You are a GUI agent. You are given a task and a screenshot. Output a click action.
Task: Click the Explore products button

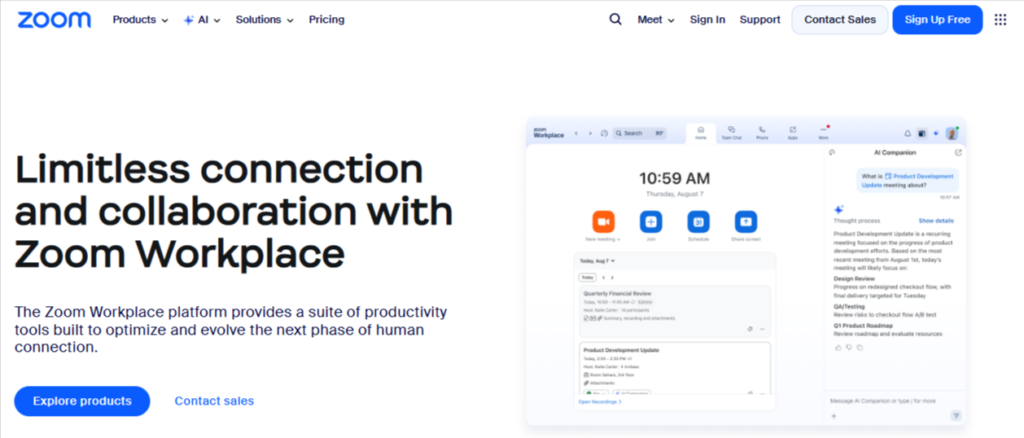[82, 401]
